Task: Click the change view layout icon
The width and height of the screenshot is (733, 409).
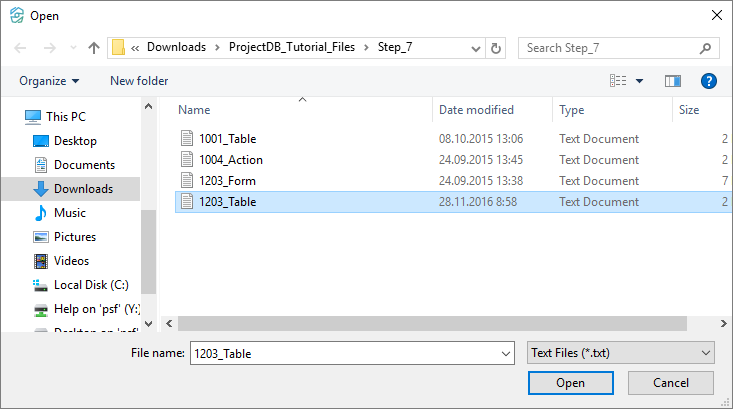Action: pyautogui.click(x=619, y=81)
